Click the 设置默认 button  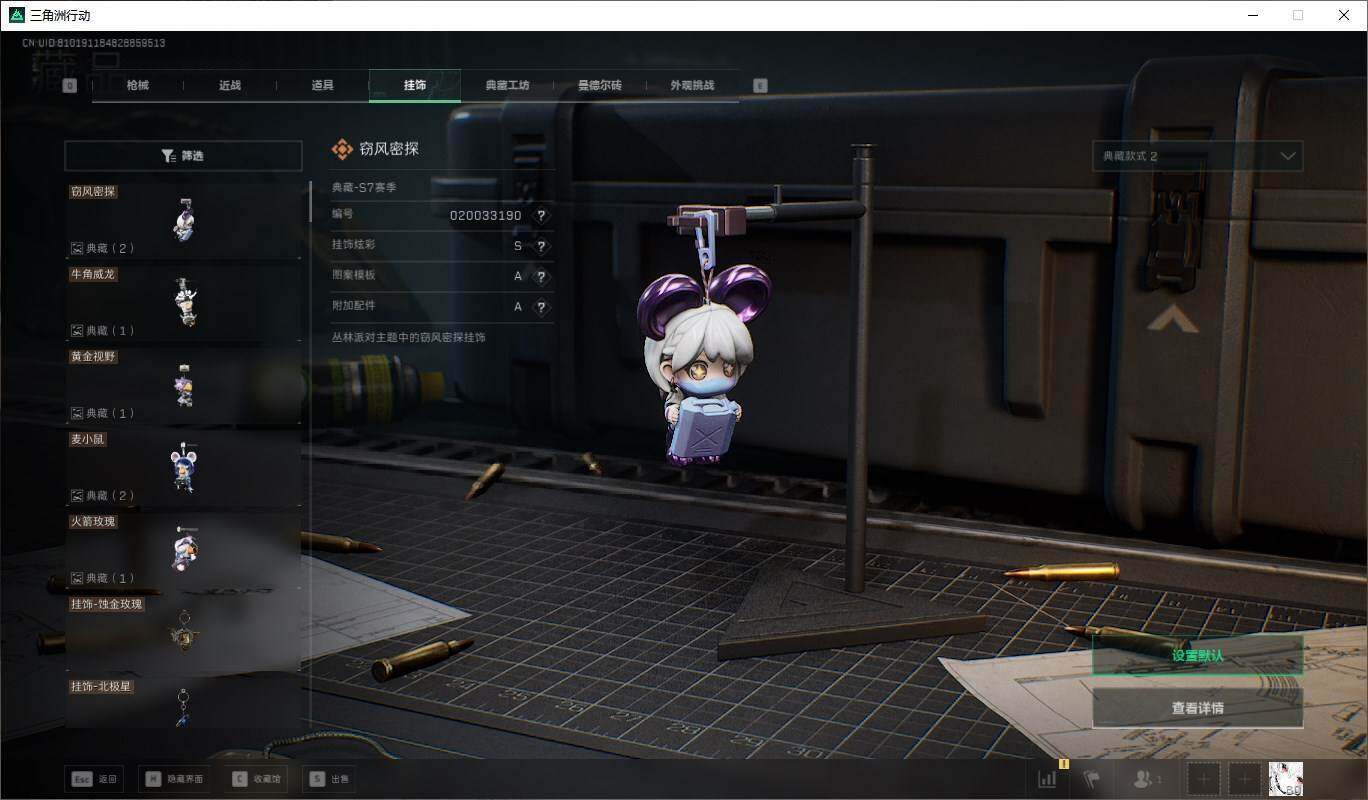coord(1197,656)
